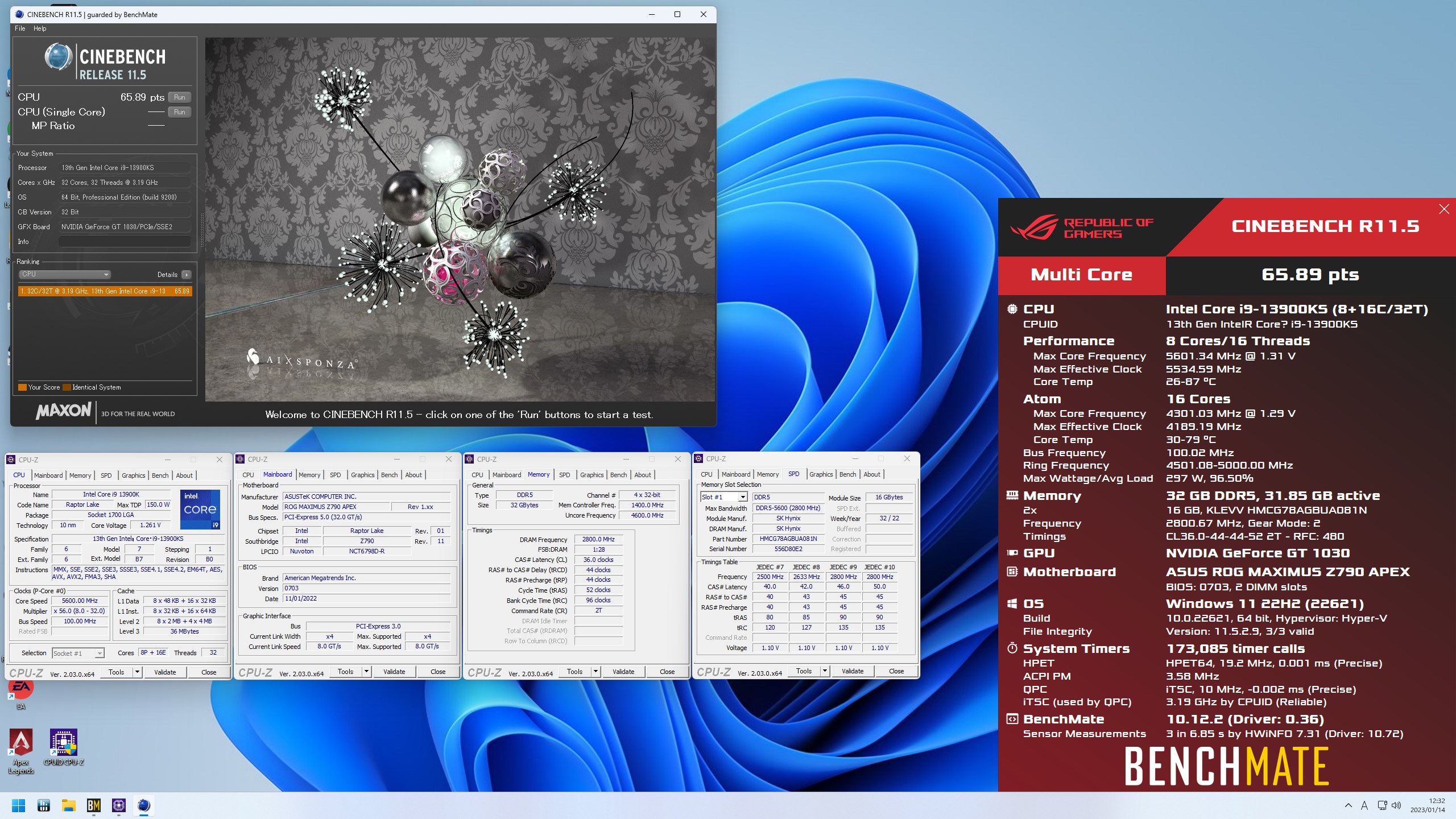Click Tools button in first CPU-Z window
1456x819 pixels.
[x=116, y=672]
